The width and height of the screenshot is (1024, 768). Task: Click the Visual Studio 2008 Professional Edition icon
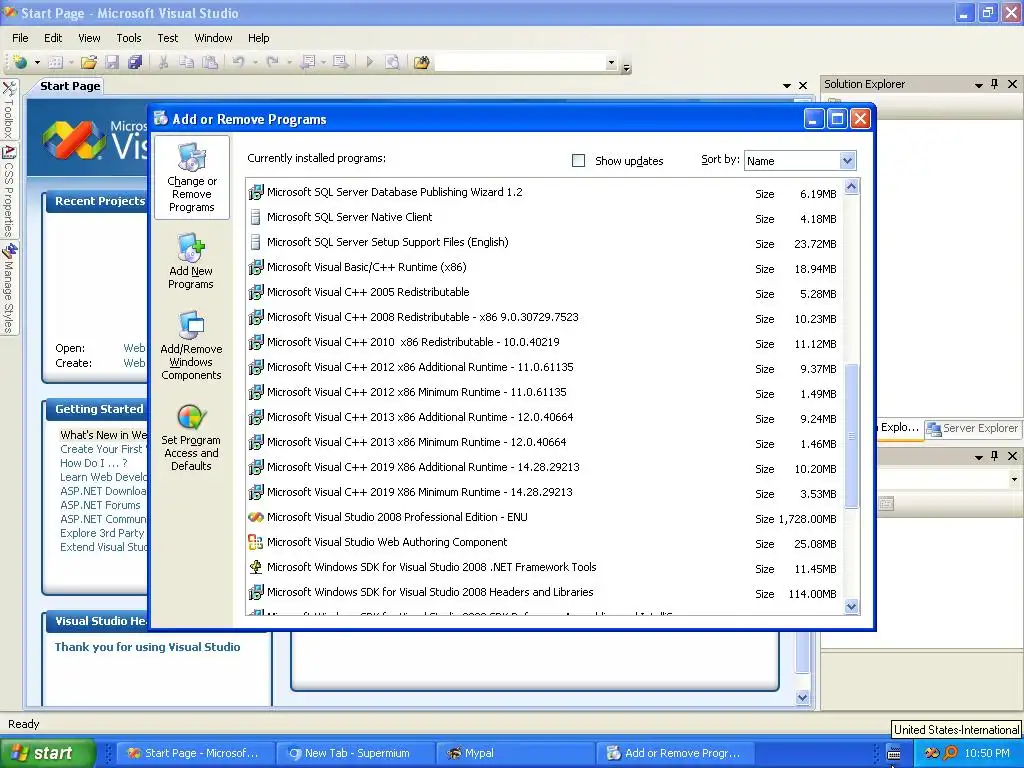click(255, 517)
